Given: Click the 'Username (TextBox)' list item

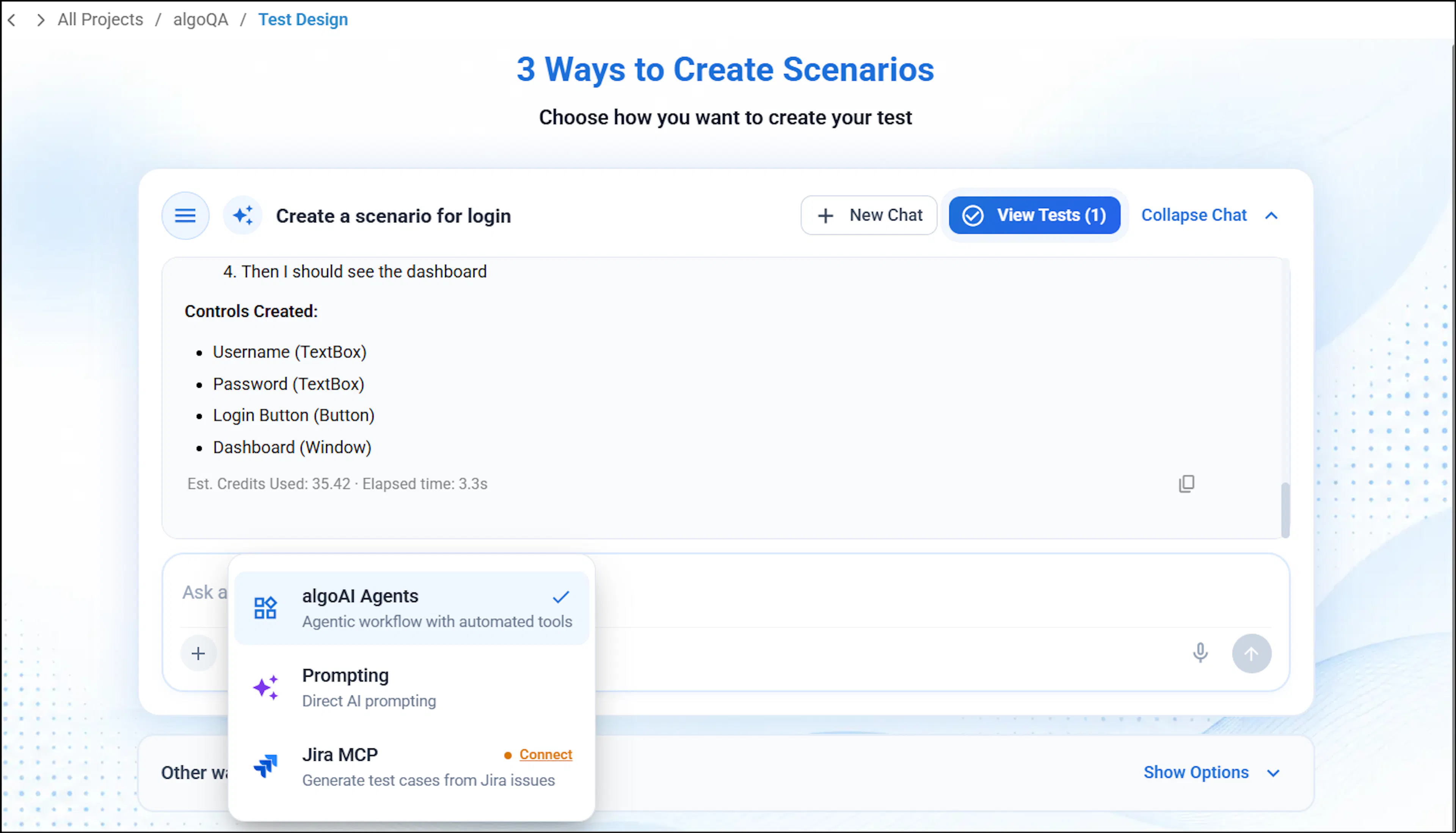Looking at the screenshot, I should click(x=289, y=352).
